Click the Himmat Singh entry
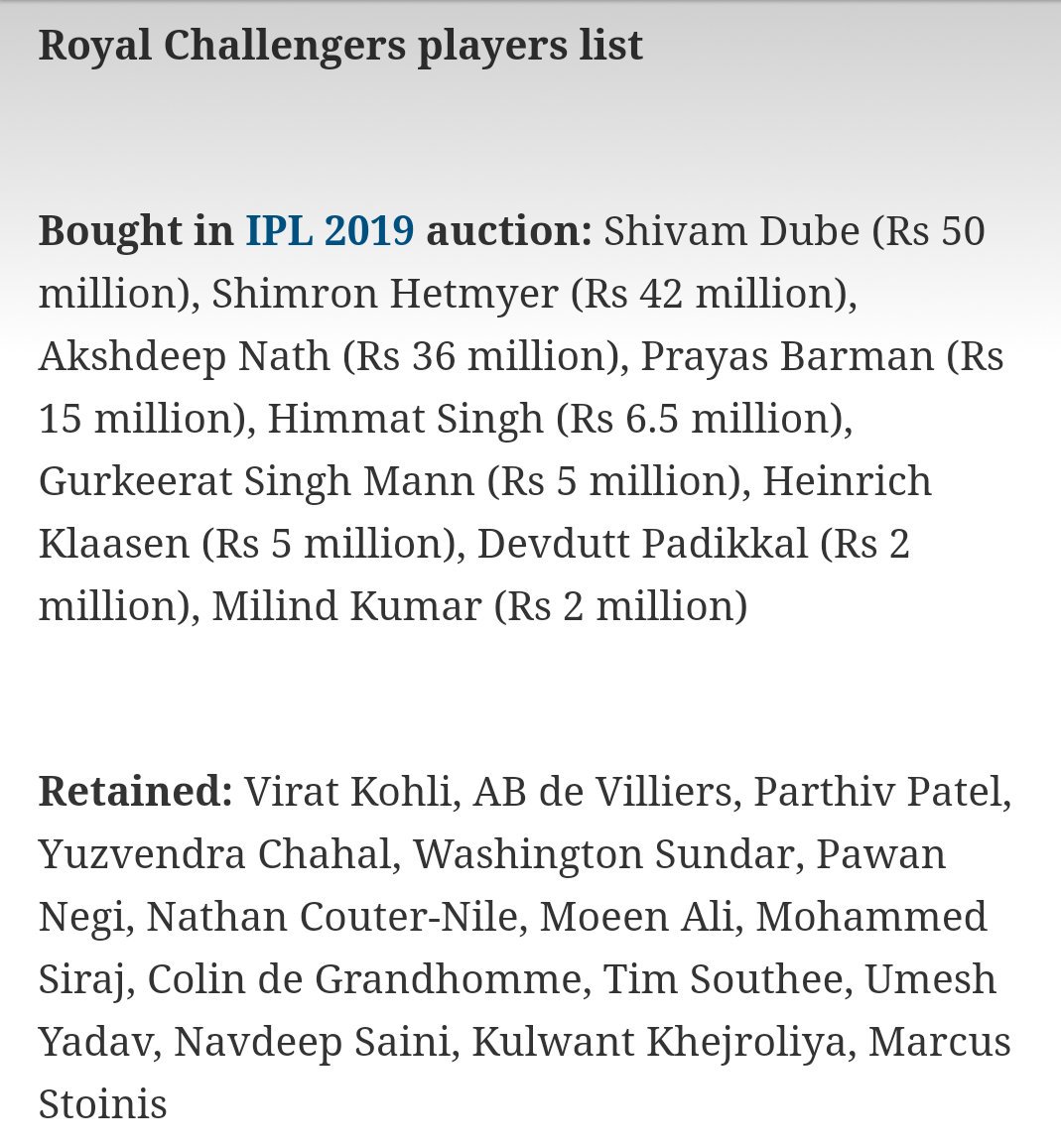This screenshot has width=1061, height=1148. tap(406, 419)
